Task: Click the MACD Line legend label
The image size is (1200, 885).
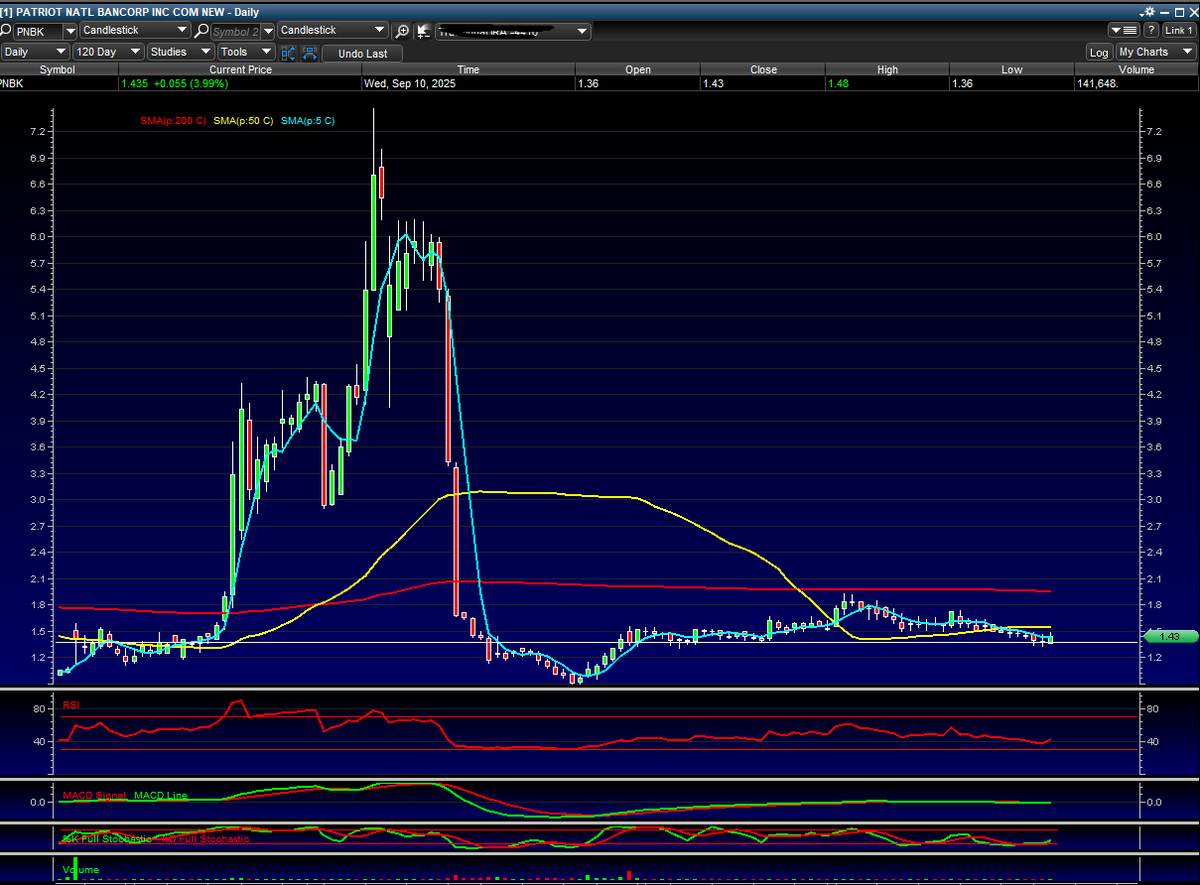Action: (161, 796)
